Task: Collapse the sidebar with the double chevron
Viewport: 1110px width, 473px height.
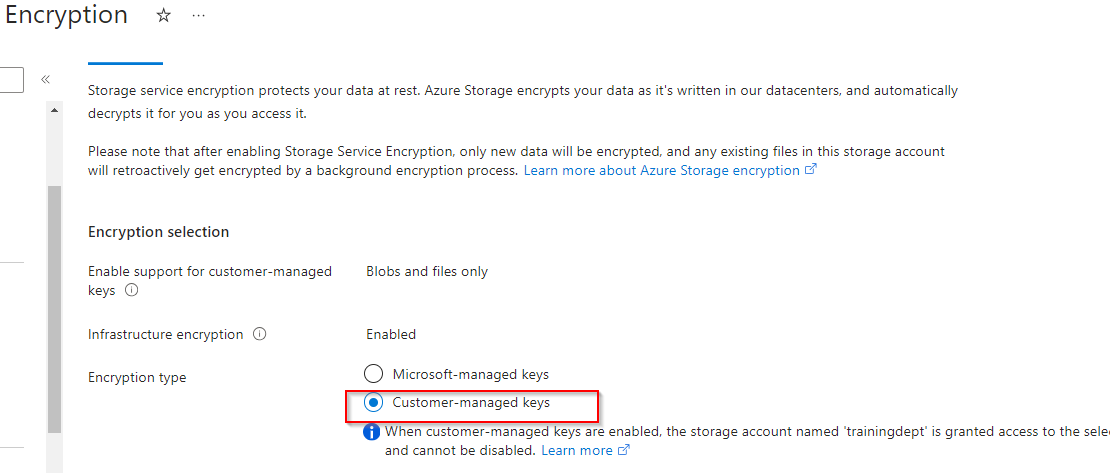Action: coord(46,79)
